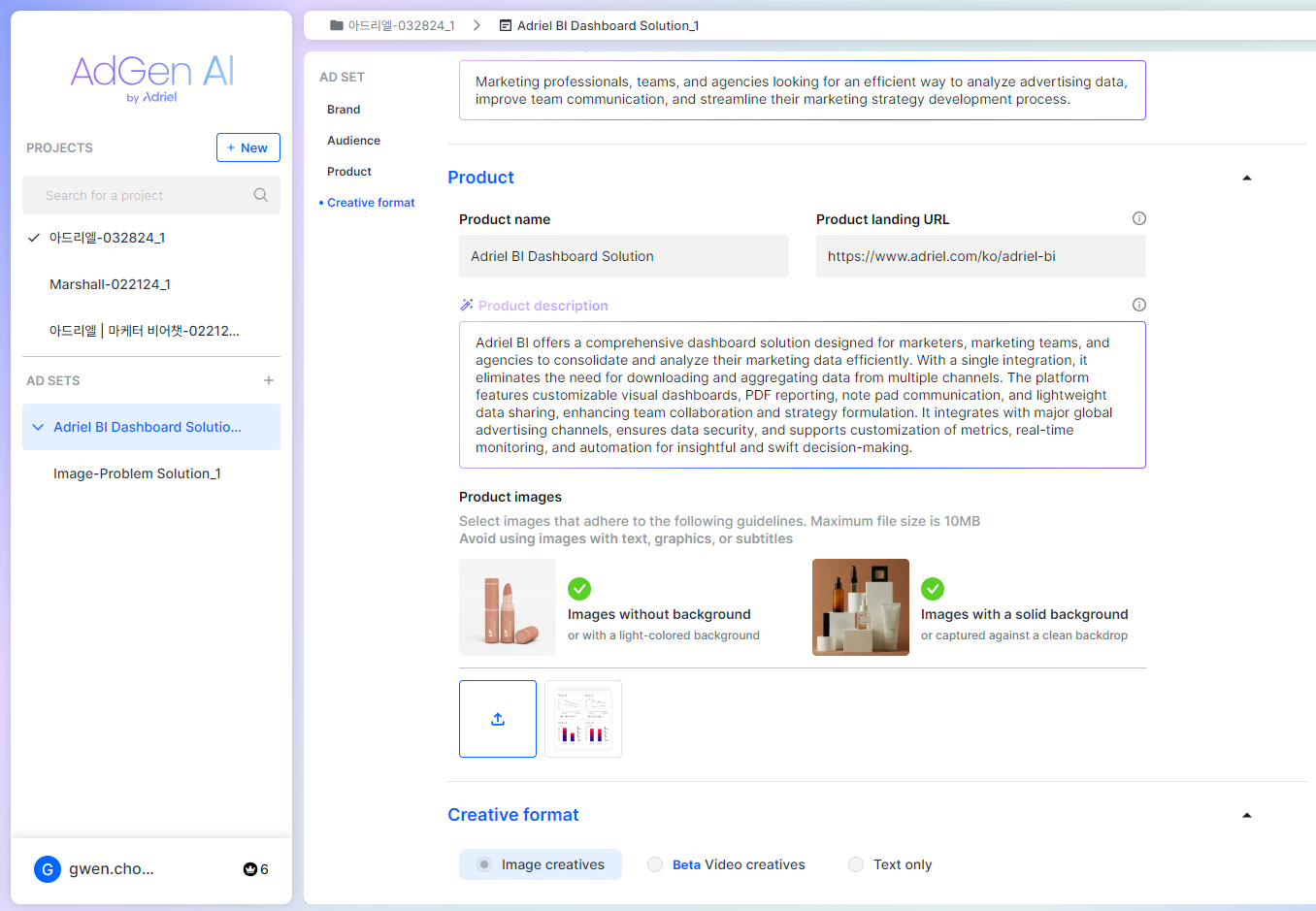This screenshot has width=1316, height=911.
Task: Click the green check for solid background images
Action: coord(933,589)
